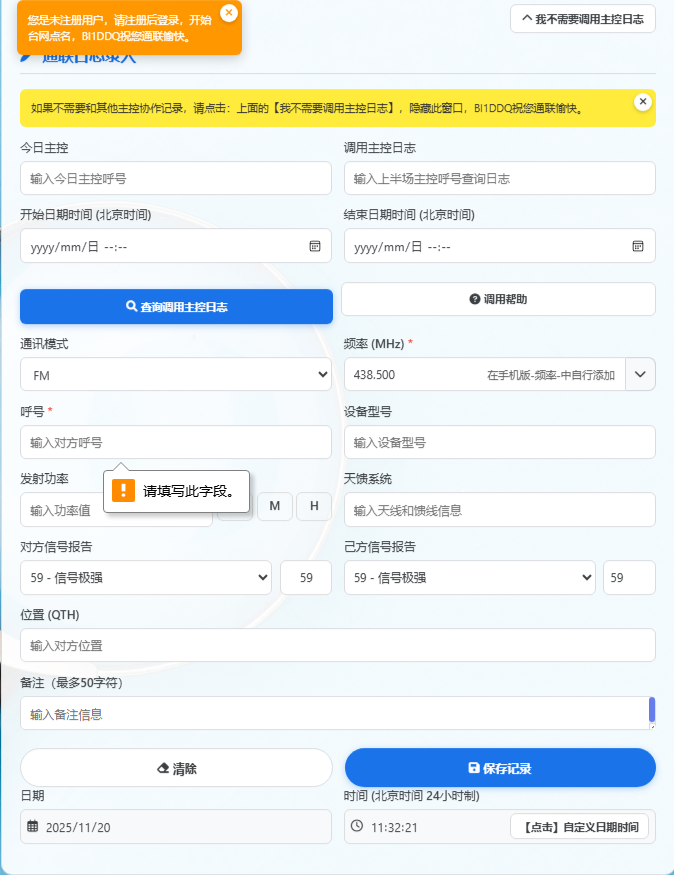Click the 己方信号报告 59 number box
674x875 pixels.
pos(629,578)
